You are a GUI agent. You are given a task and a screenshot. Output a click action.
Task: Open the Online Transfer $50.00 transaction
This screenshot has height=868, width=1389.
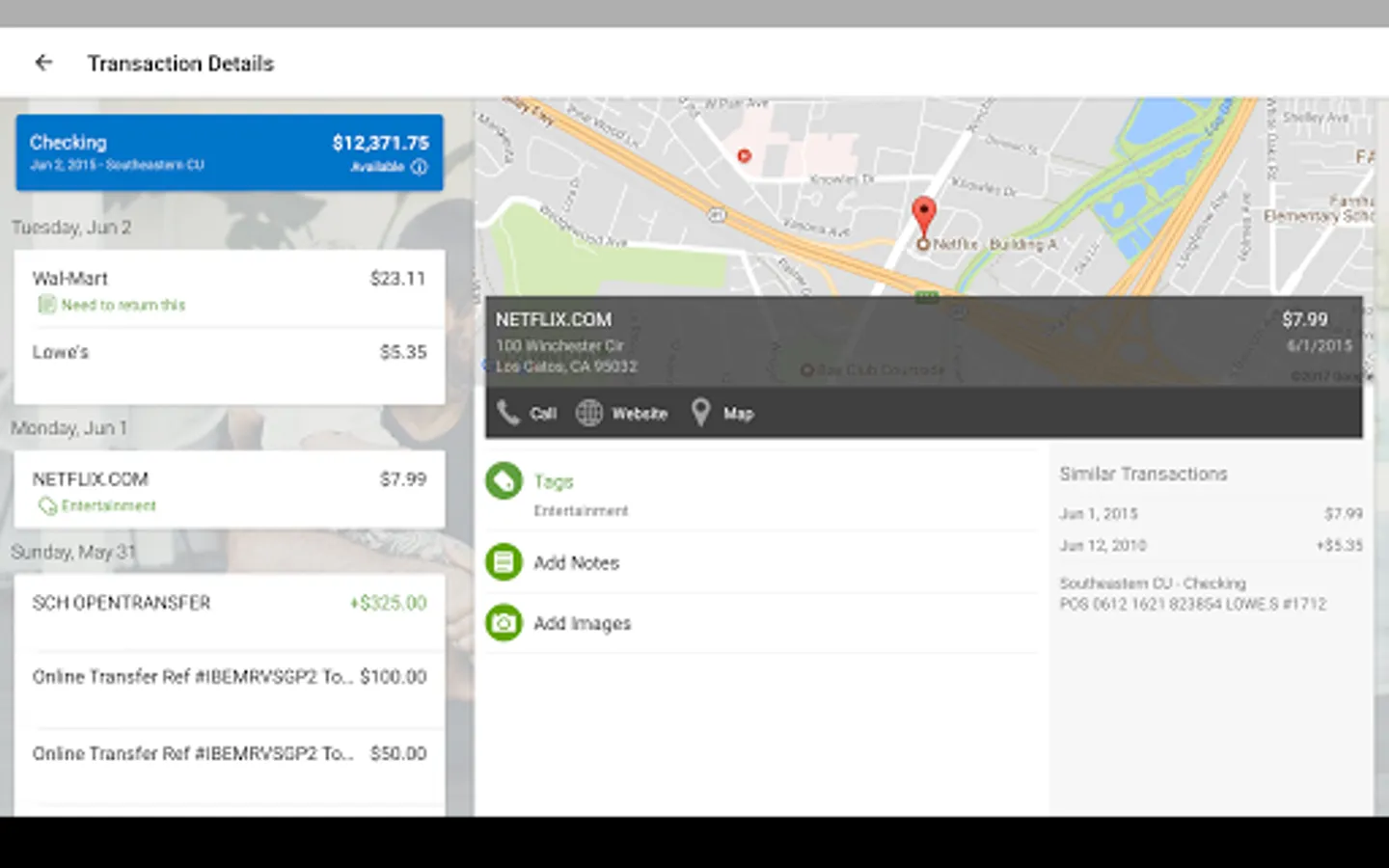230,765
